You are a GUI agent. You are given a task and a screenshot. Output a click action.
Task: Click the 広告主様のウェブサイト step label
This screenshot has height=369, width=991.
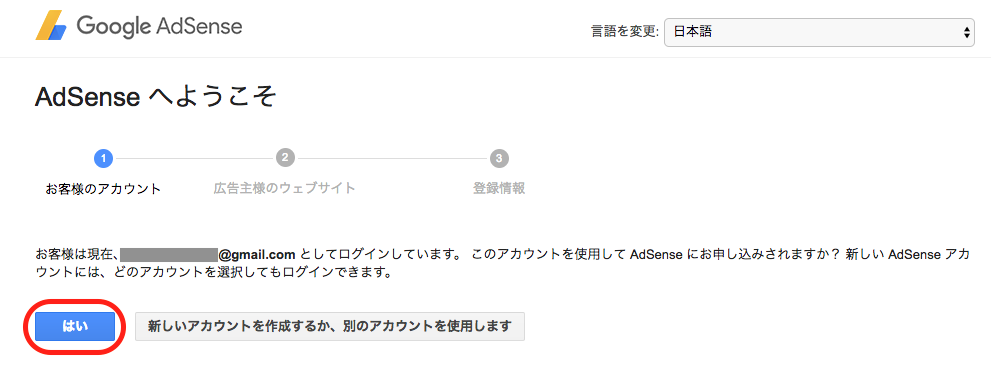pos(284,188)
